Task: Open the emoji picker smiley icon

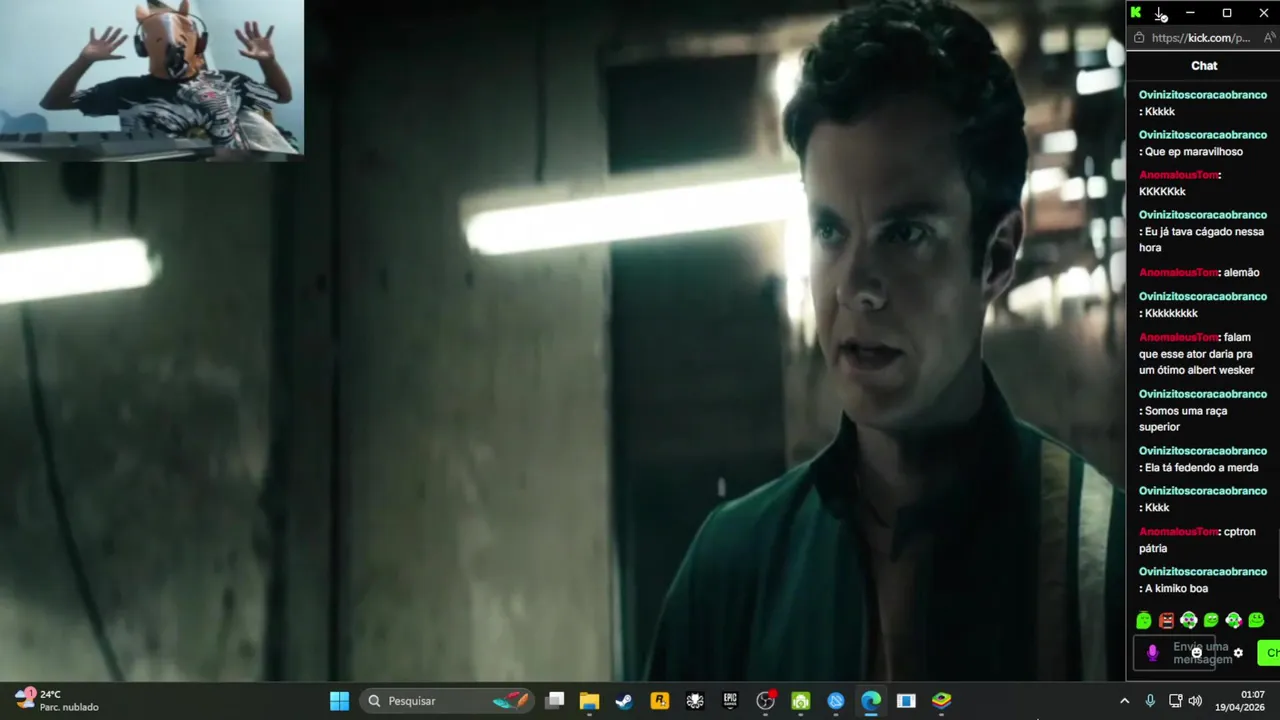Action: point(1196,653)
